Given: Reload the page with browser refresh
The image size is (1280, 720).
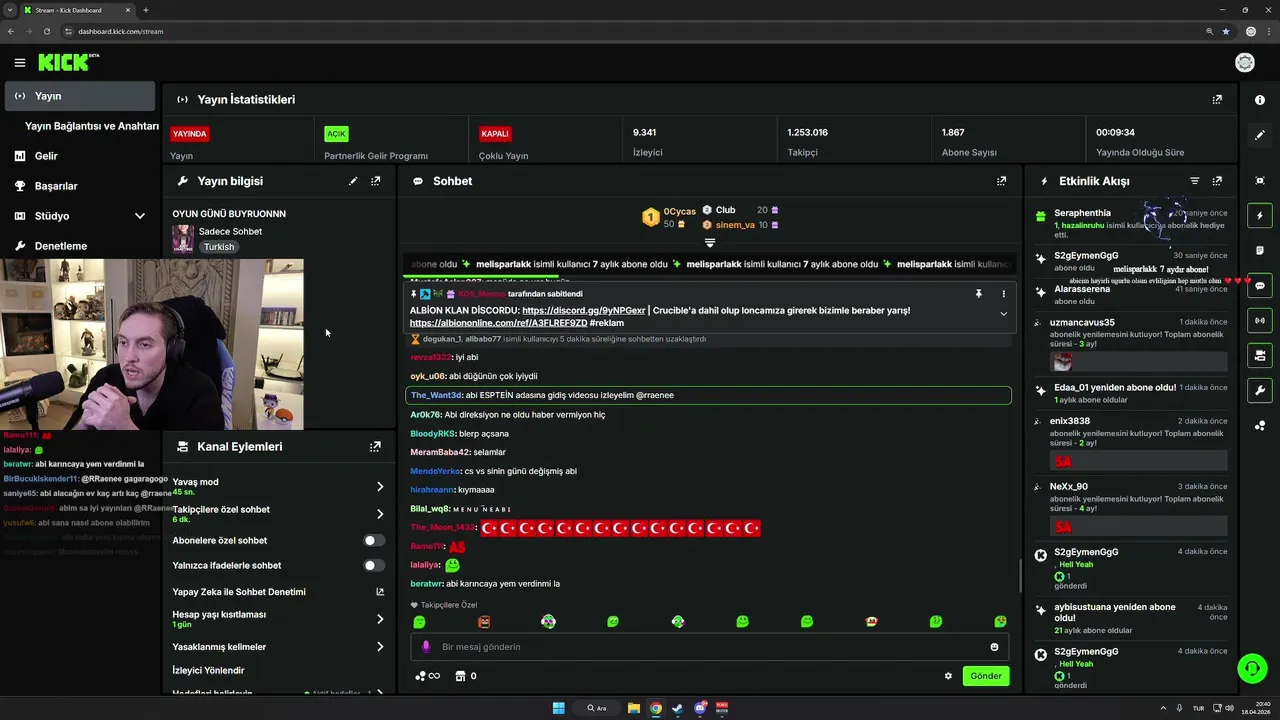Looking at the screenshot, I should [x=46, y=31].
